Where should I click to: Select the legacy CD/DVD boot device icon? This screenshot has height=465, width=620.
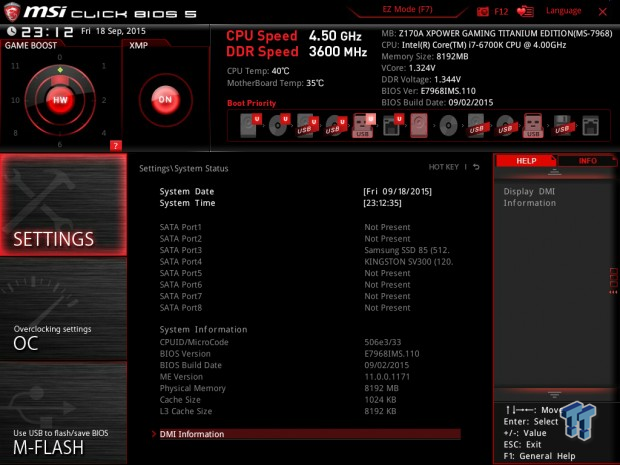448,126
